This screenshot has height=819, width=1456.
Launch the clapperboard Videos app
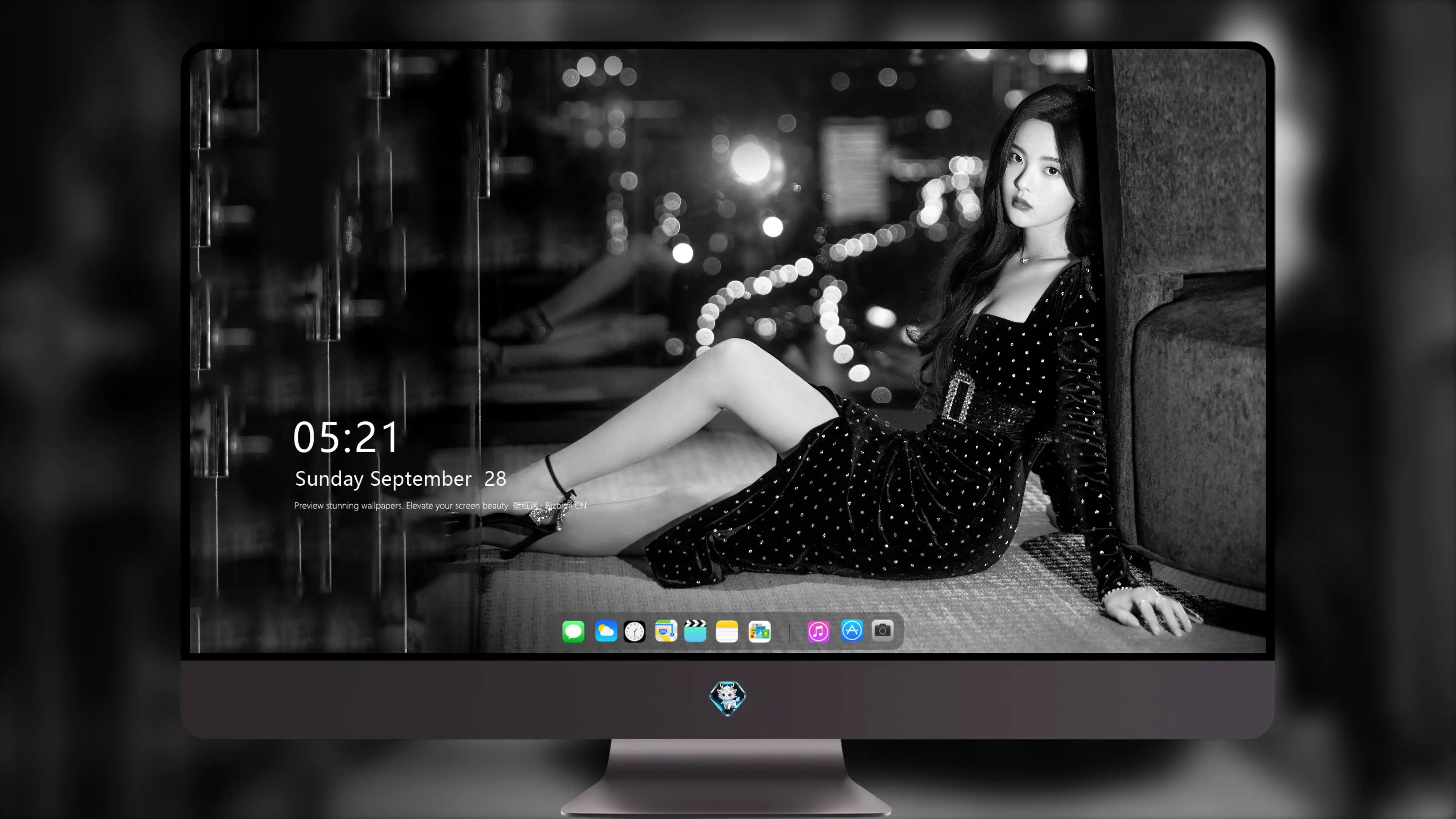coord(695,631)
